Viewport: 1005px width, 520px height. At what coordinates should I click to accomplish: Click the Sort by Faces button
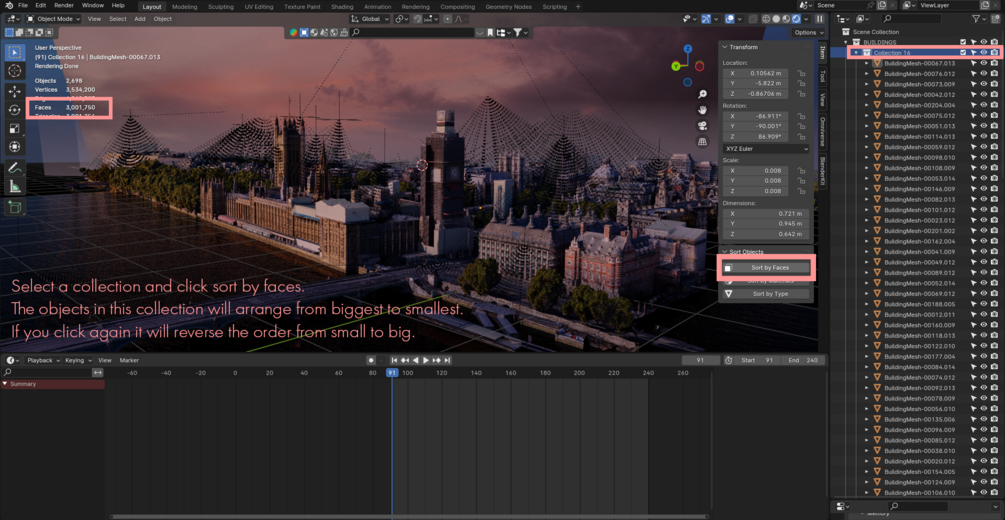click(x=769, y=268)
